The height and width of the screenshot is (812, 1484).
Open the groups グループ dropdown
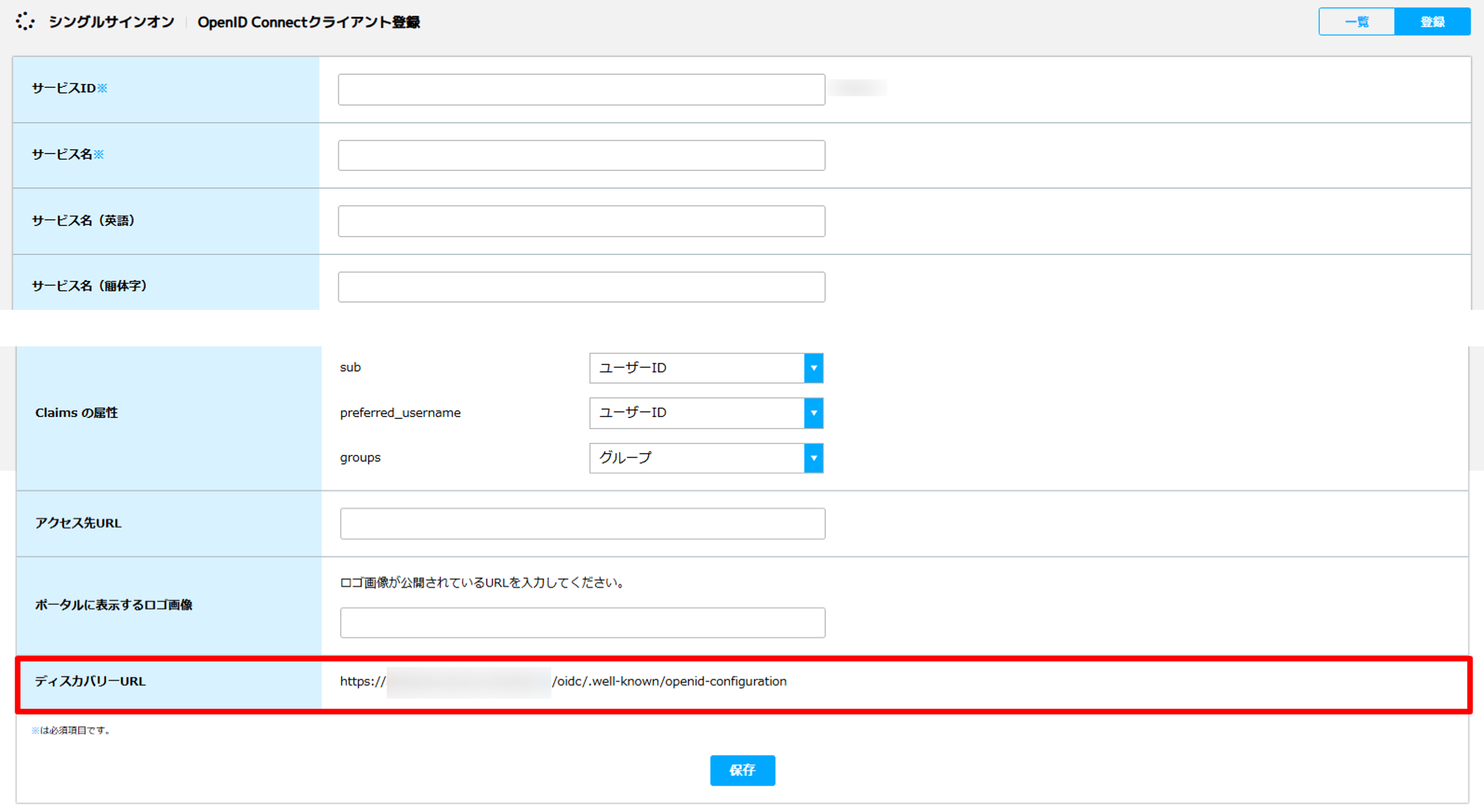coord(706,458)
